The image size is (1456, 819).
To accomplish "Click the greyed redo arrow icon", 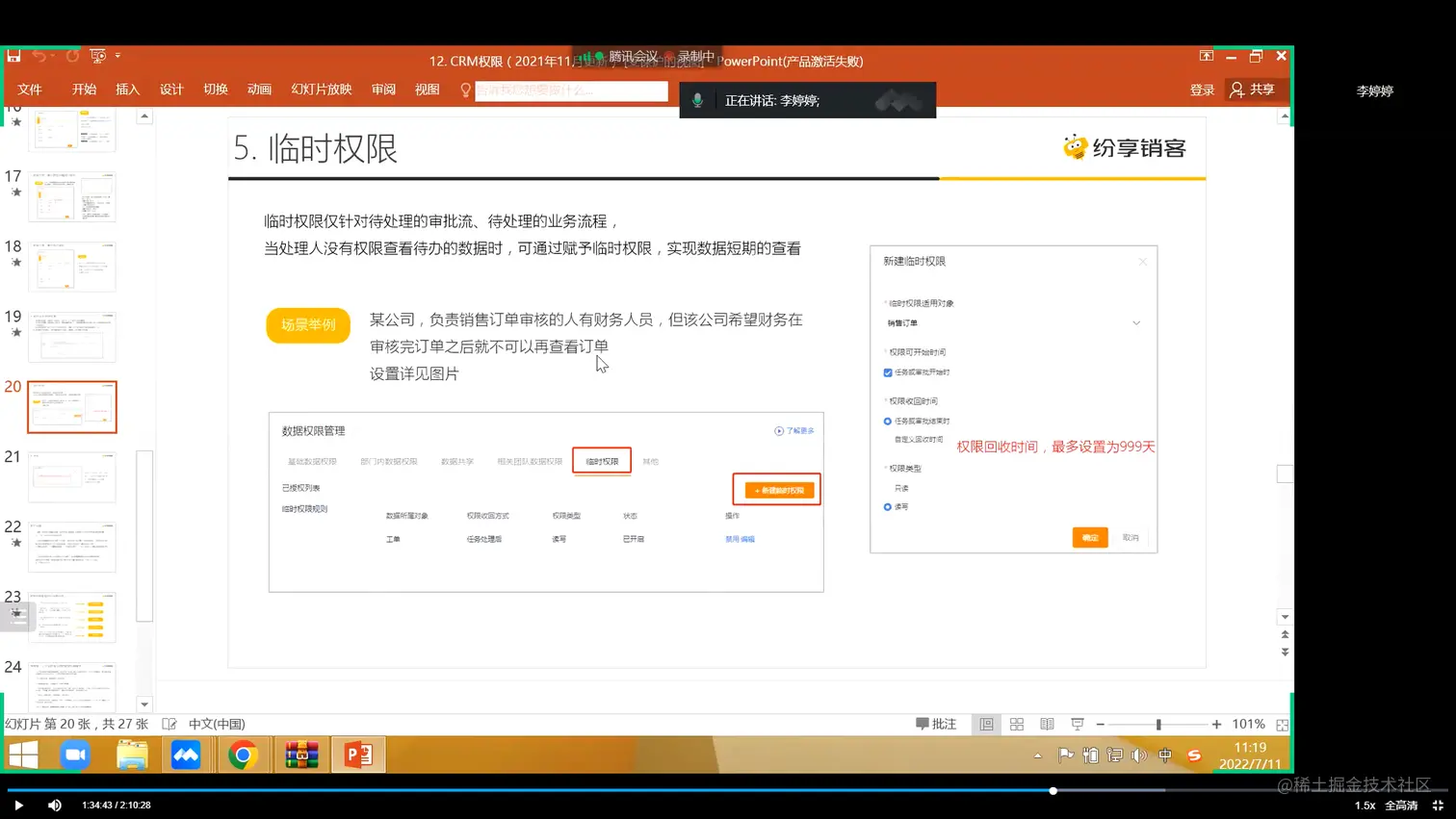I will coord(72,56).
